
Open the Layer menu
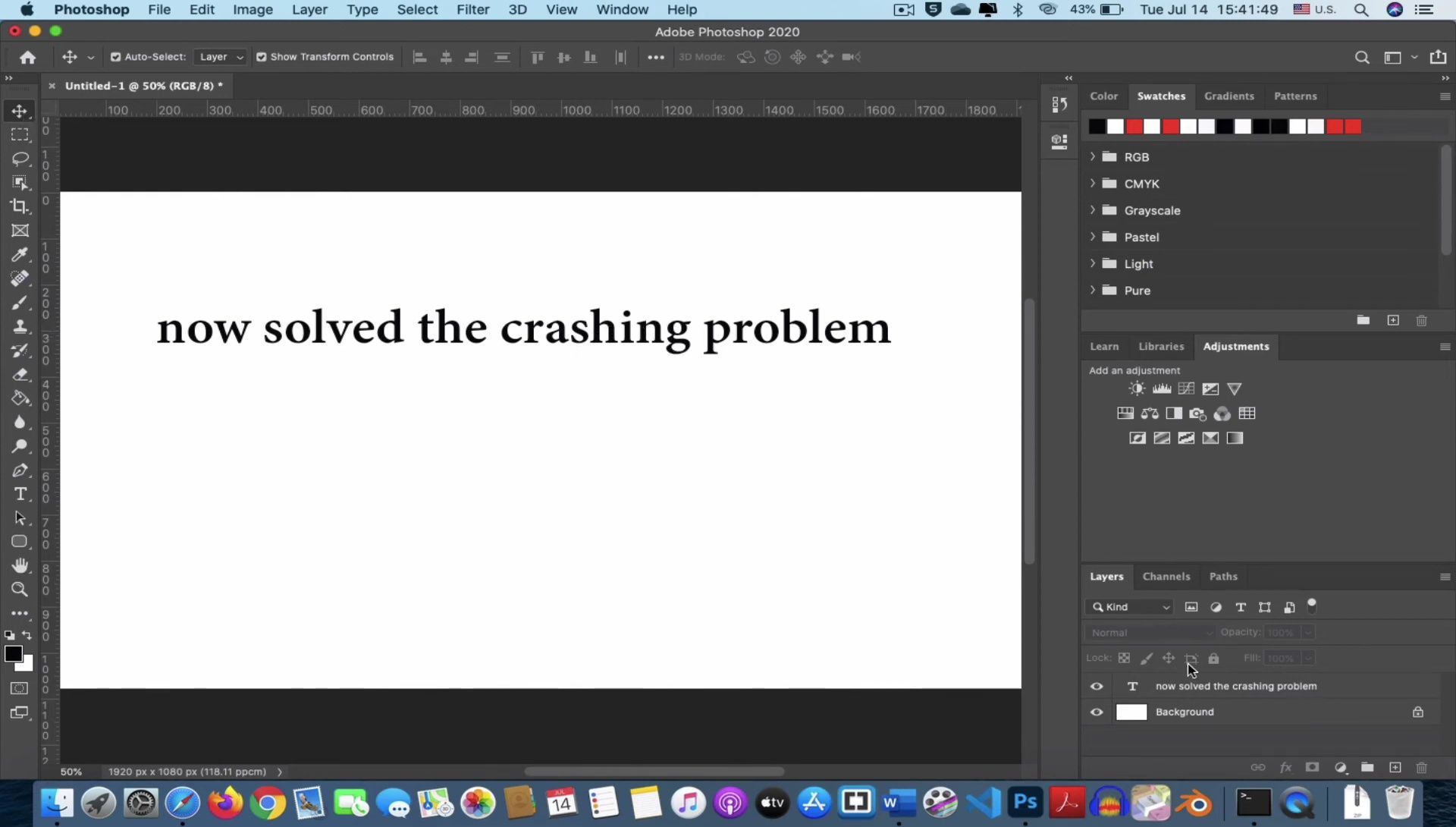(309, 10)
